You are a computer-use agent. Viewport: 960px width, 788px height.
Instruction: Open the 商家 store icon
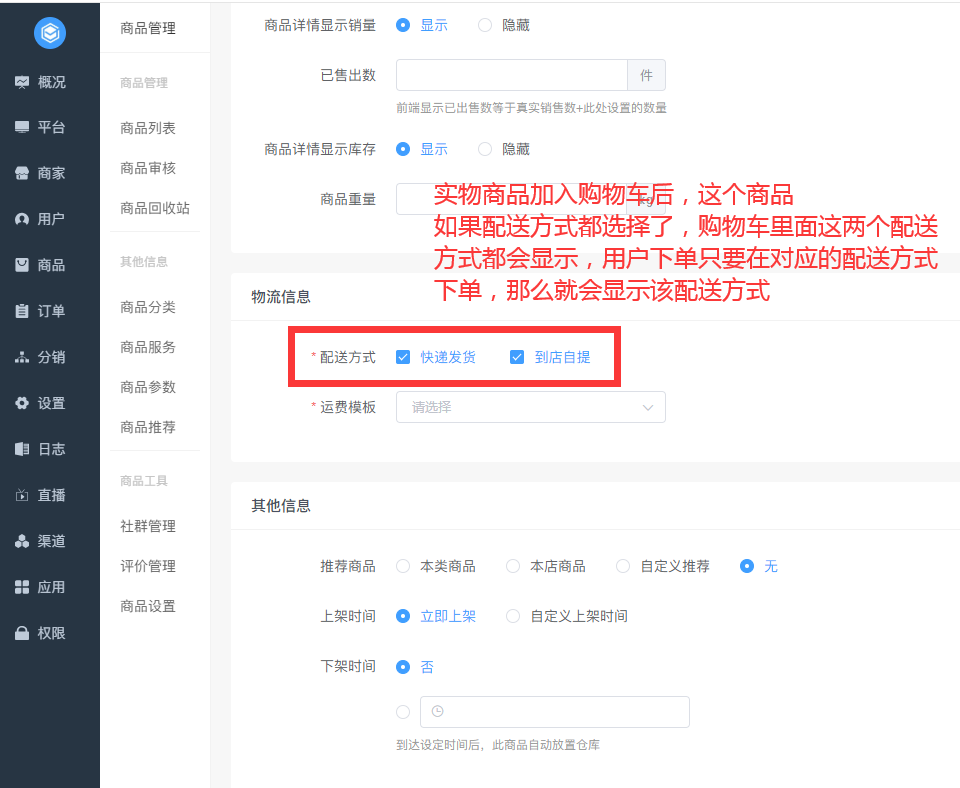(x=22, y=173)
